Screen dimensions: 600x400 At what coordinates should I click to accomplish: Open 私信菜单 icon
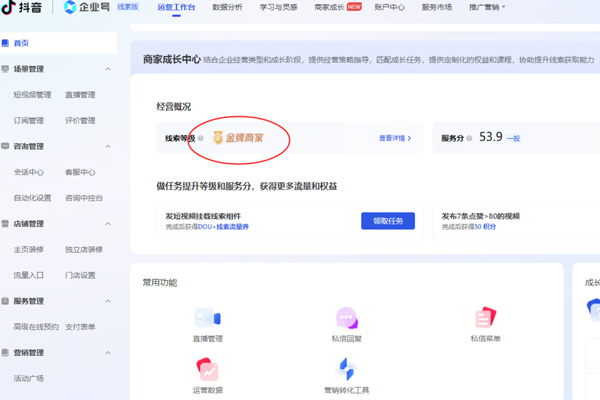pos(485,317)
